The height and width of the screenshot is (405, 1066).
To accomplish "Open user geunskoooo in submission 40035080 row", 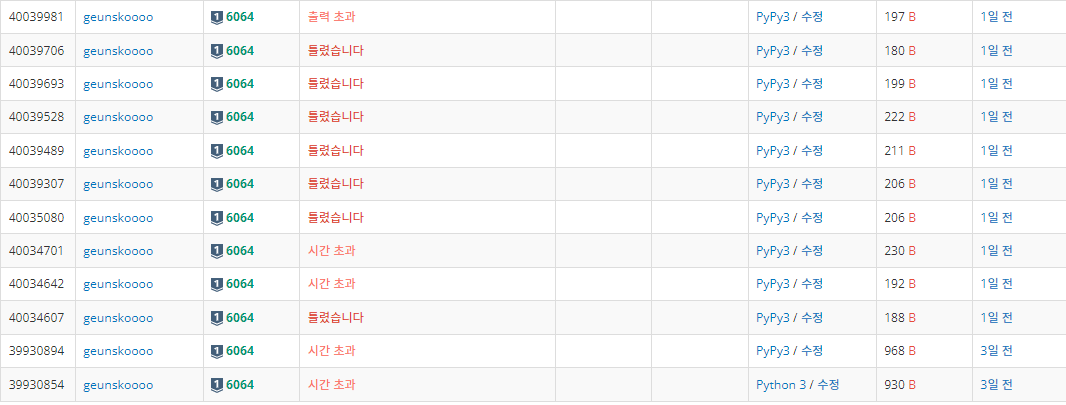I will (x=118, y=218).
